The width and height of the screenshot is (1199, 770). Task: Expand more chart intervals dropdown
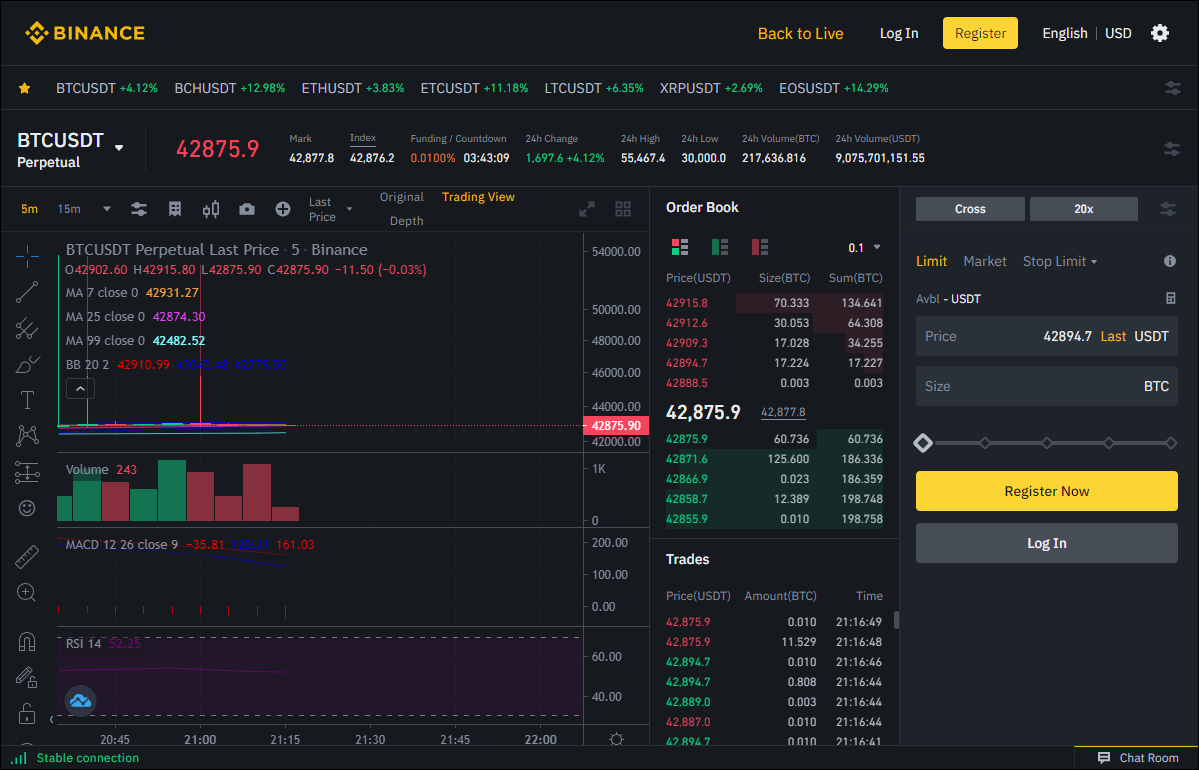click(107, 209)
